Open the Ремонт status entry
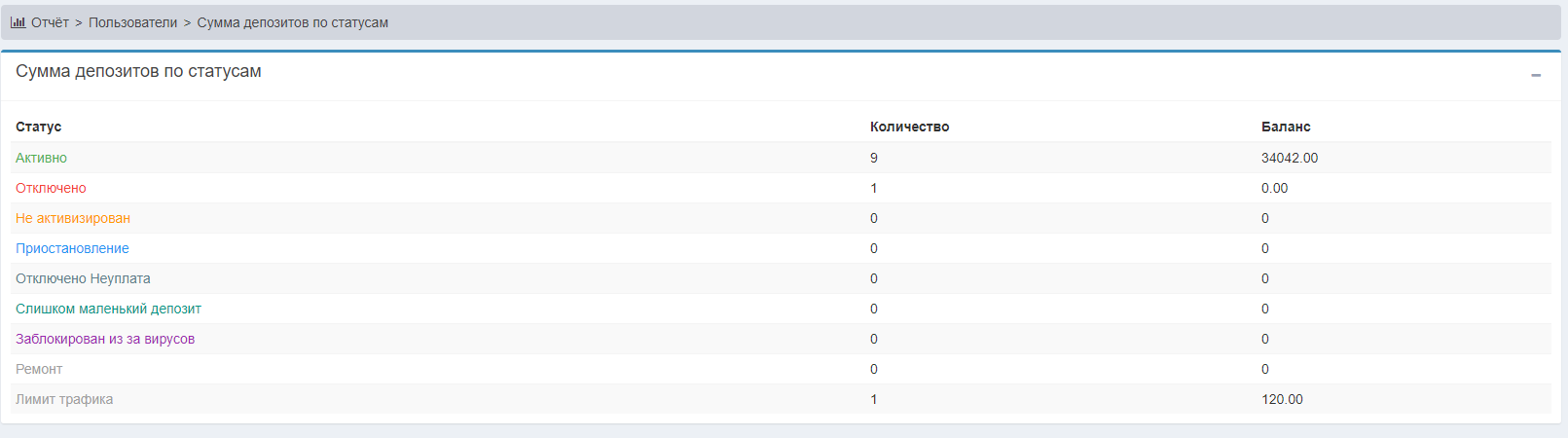Viewport: 1568px width, 438px height. coord(39,369)
